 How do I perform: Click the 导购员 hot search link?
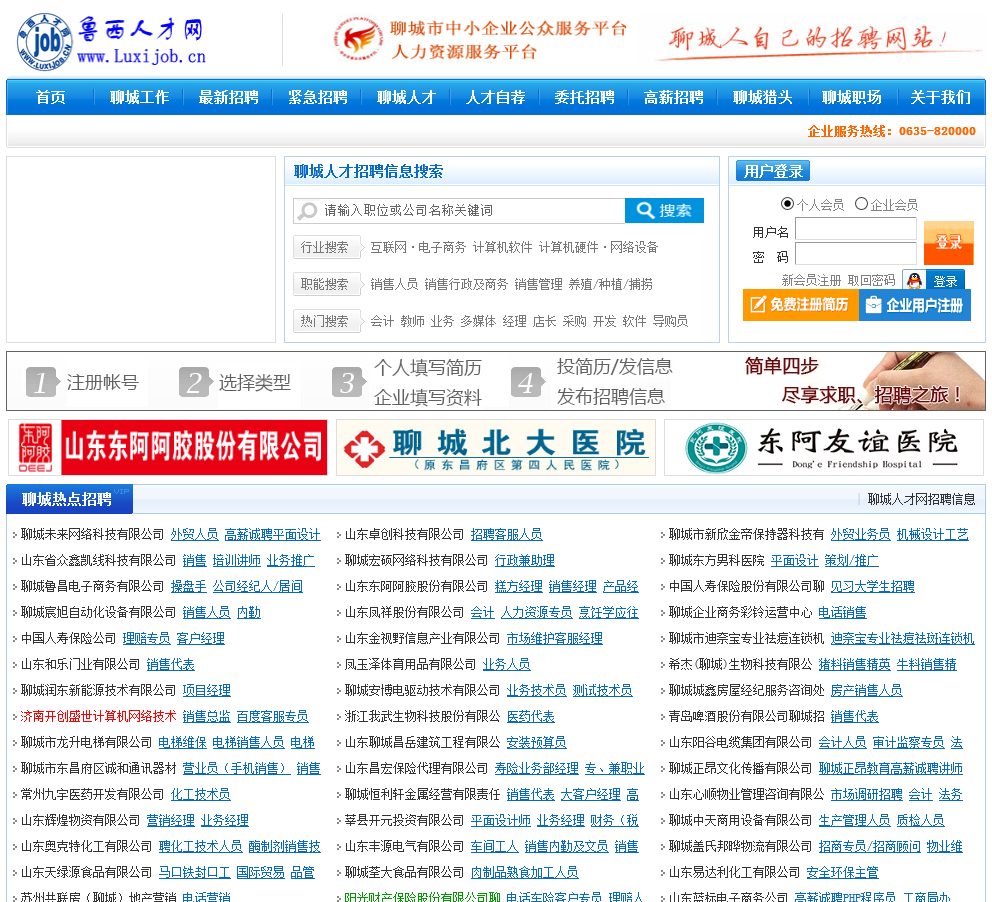pyautogui.click(x=671, y=321)
